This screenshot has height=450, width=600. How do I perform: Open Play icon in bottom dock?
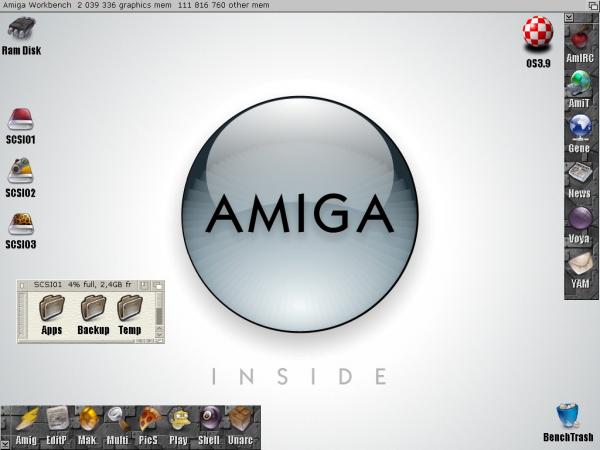(179, 426)
